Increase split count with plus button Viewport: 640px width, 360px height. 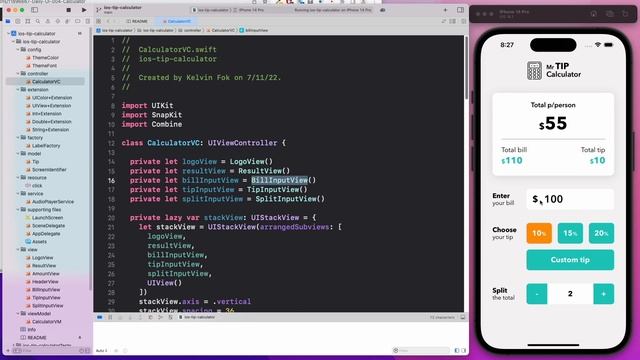[603, 294]
